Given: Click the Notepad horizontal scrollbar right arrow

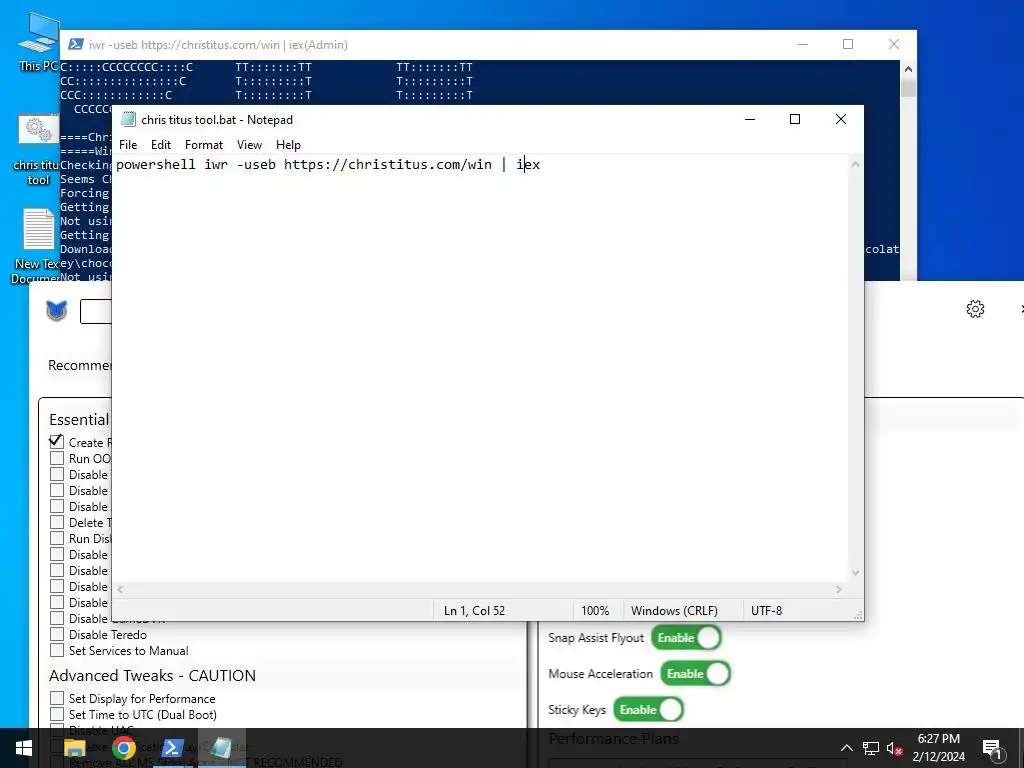Looking at the screenshot, I should click(x=839, y=589).
